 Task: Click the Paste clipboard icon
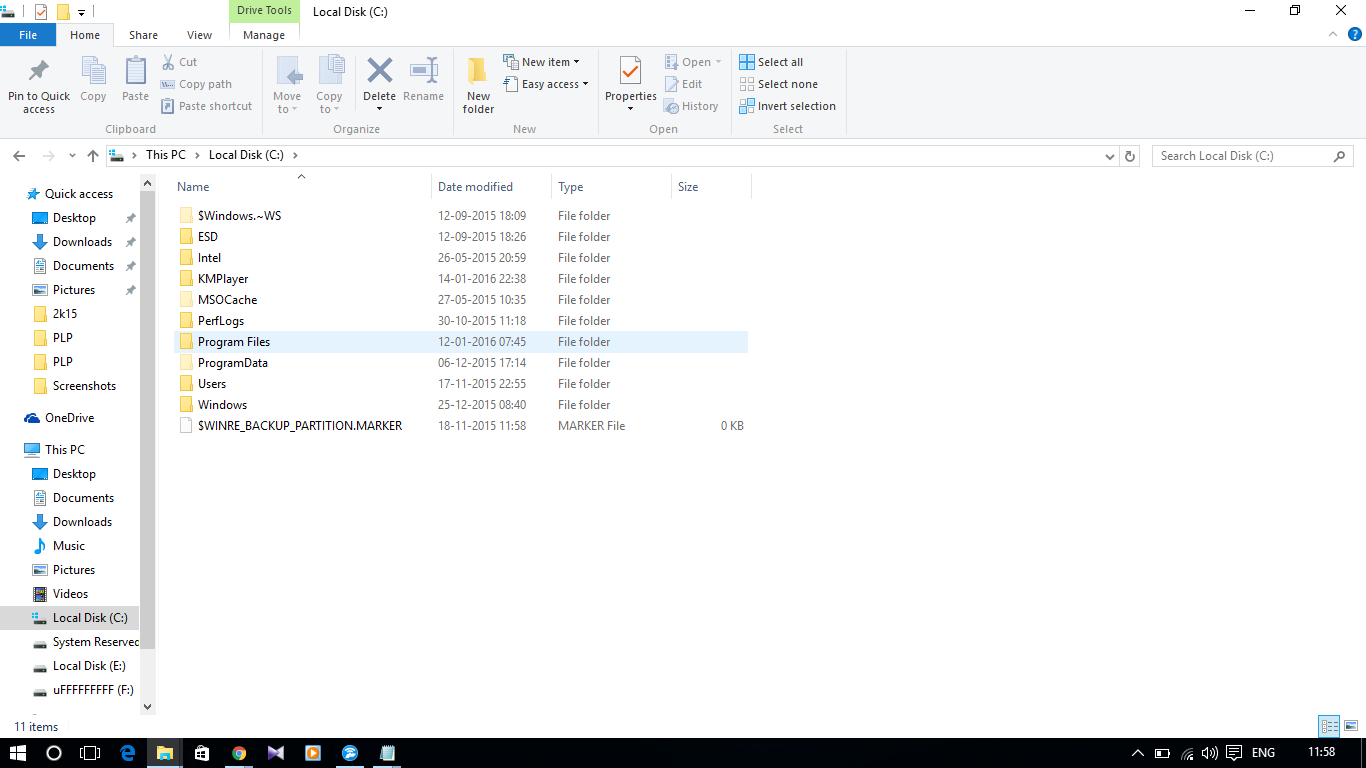click(135, 71)
